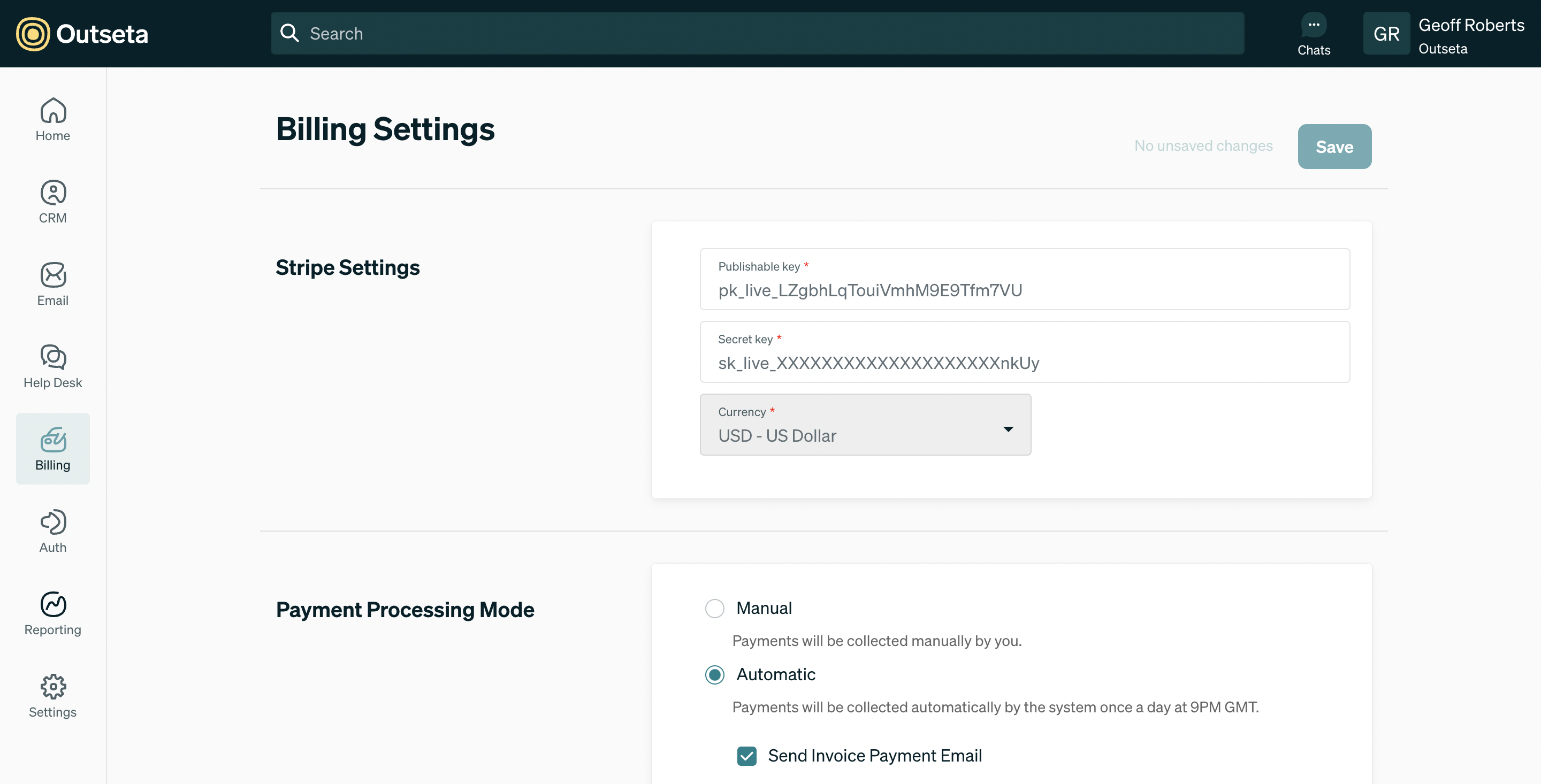Select Manual payment processing mode
The height and width of the screenshot is (784, 1541).
click(x=714, y=608)
